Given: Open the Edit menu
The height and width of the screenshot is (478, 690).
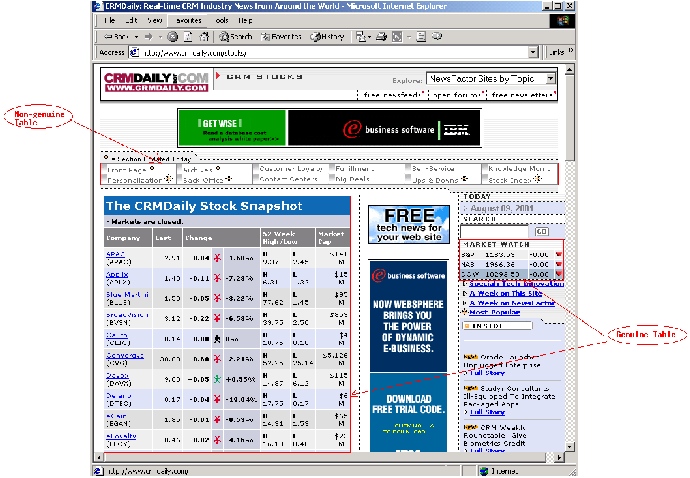Looking at the screenshot, I should click(131, 20).
